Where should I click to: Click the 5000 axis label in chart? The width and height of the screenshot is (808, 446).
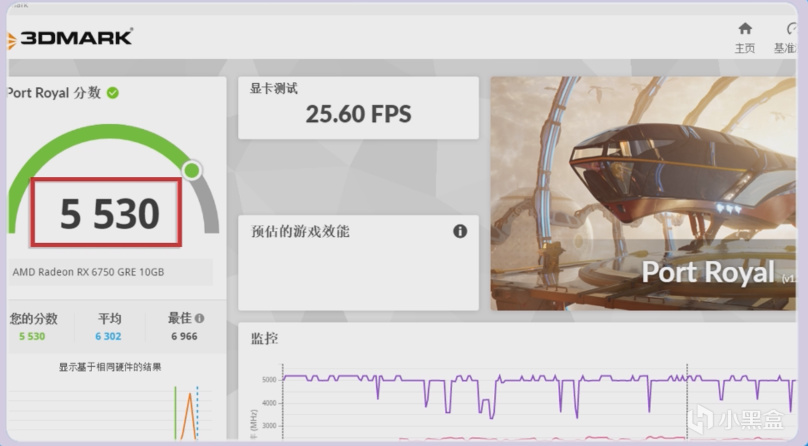[x=270, y=380]
